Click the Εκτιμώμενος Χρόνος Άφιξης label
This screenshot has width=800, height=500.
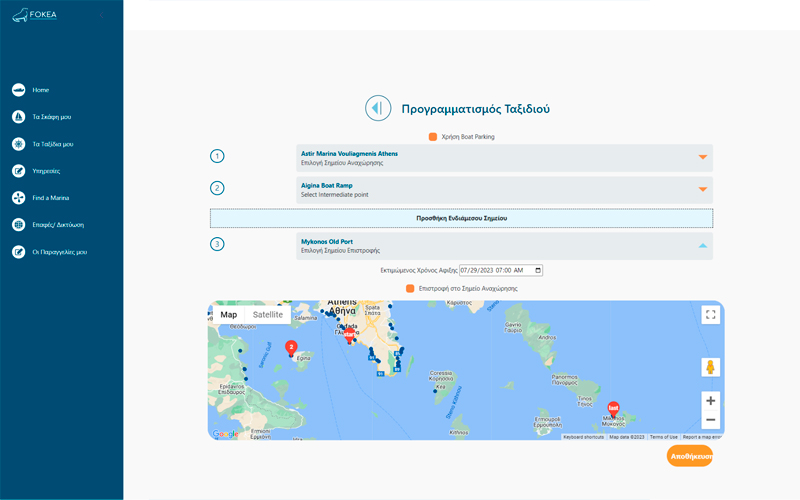(x=418, y=270)
